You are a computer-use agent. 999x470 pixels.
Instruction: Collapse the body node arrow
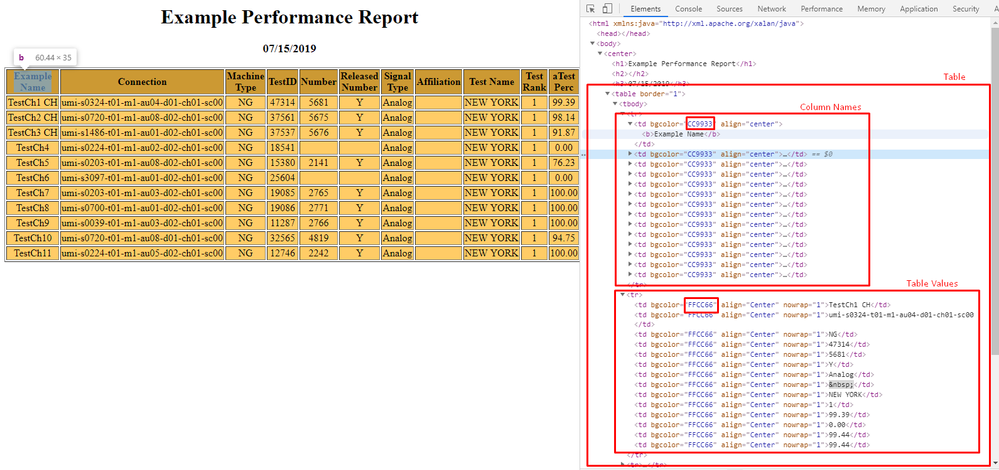click(593, 43)
